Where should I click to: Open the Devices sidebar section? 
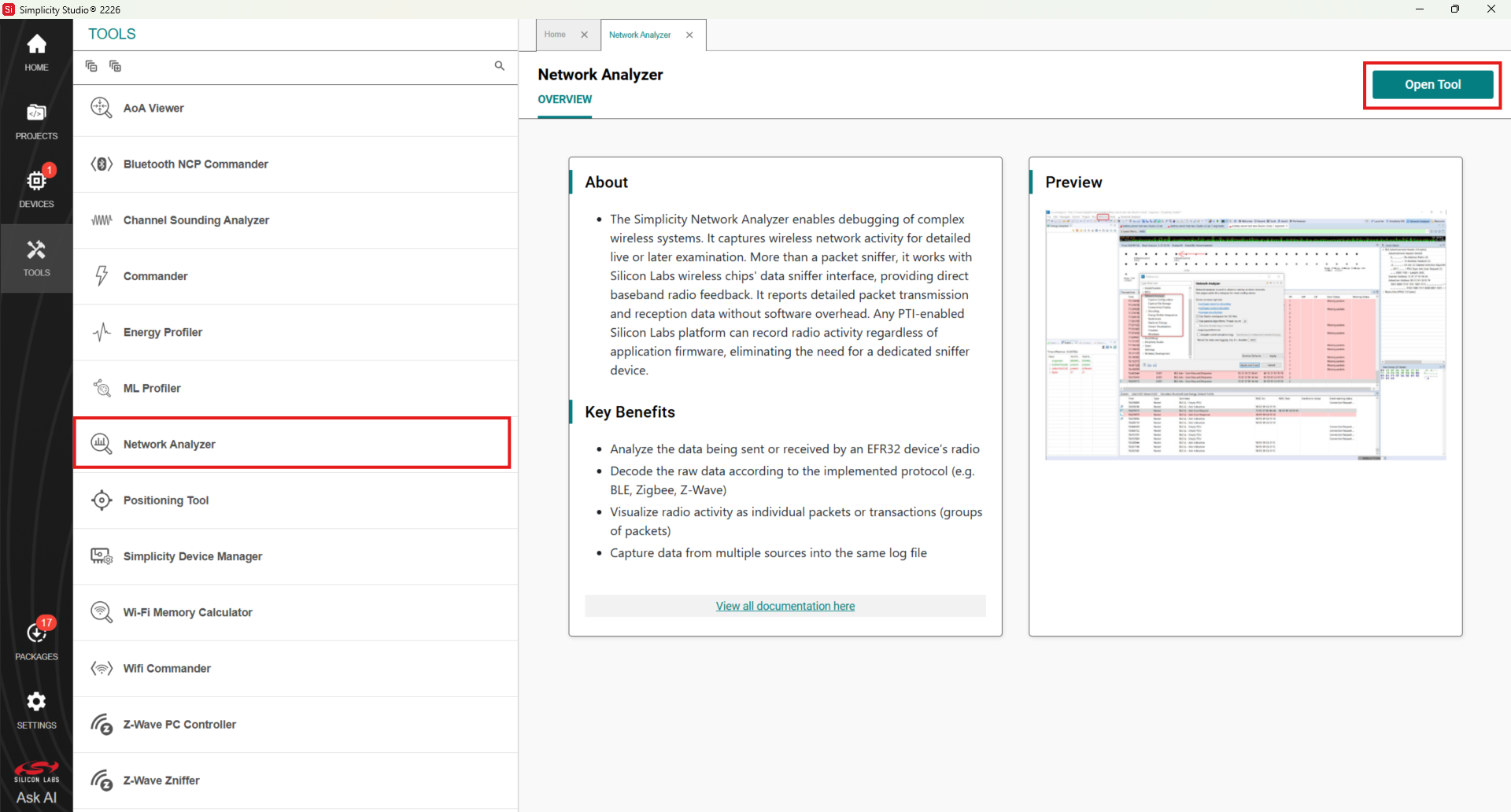click(36, 189)
